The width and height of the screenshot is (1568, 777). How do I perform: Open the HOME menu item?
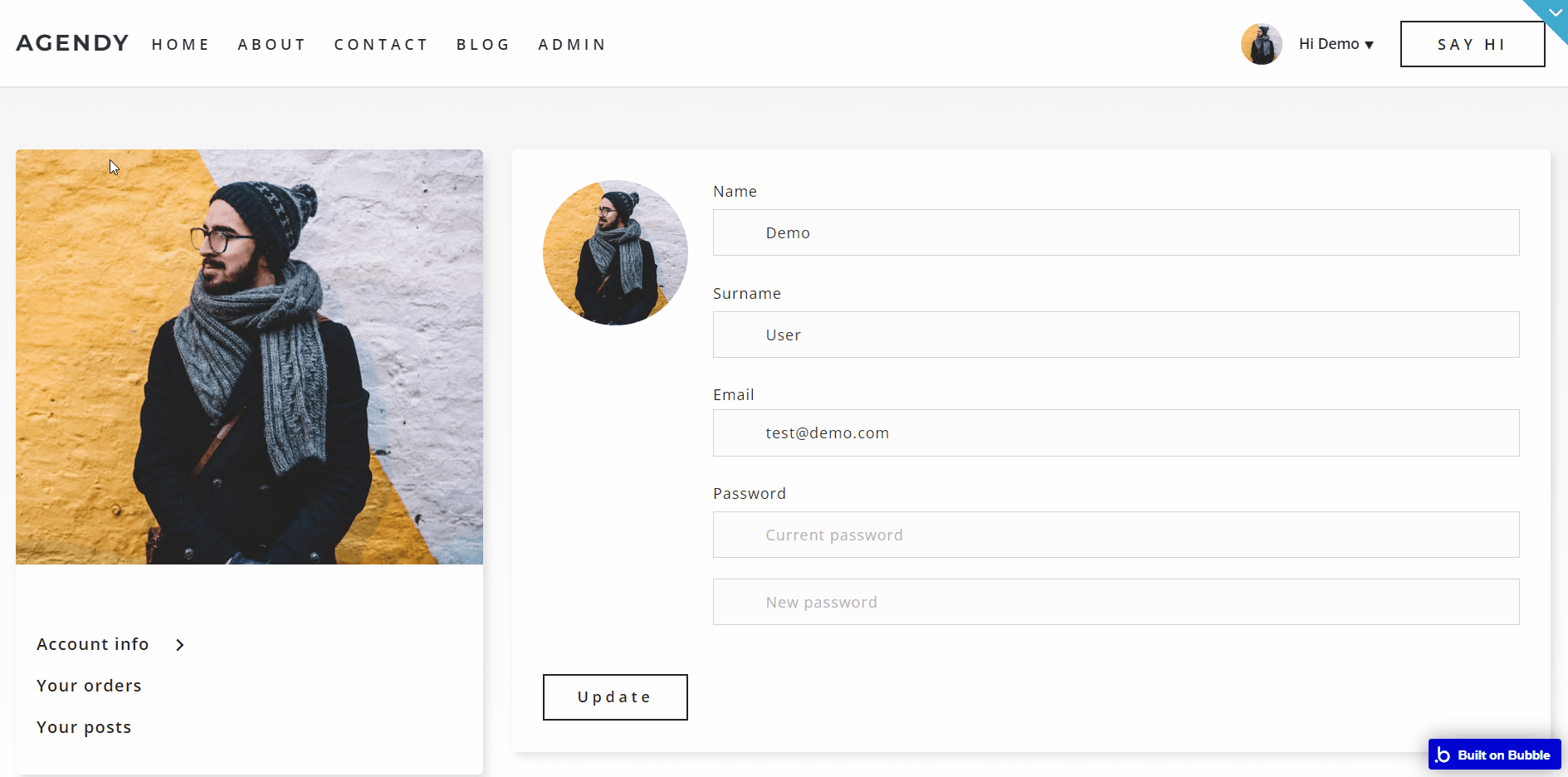coord(180,45)
